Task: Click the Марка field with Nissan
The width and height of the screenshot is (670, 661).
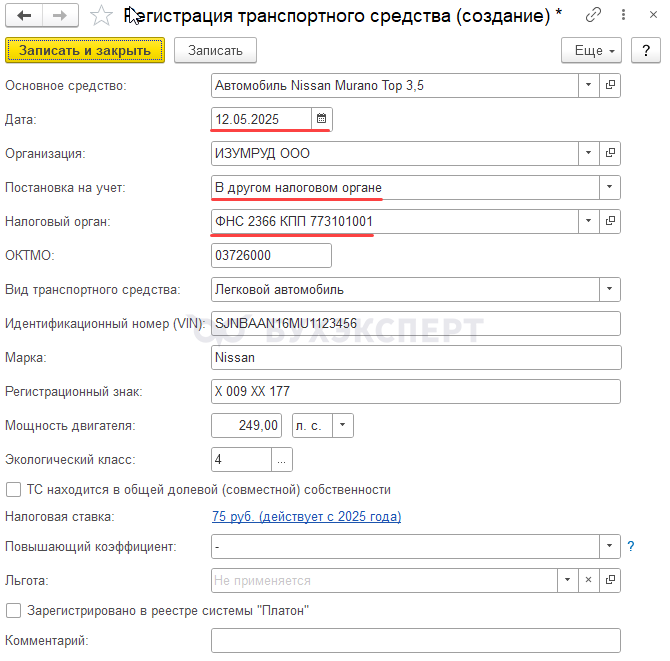Action: click(416, 357)
